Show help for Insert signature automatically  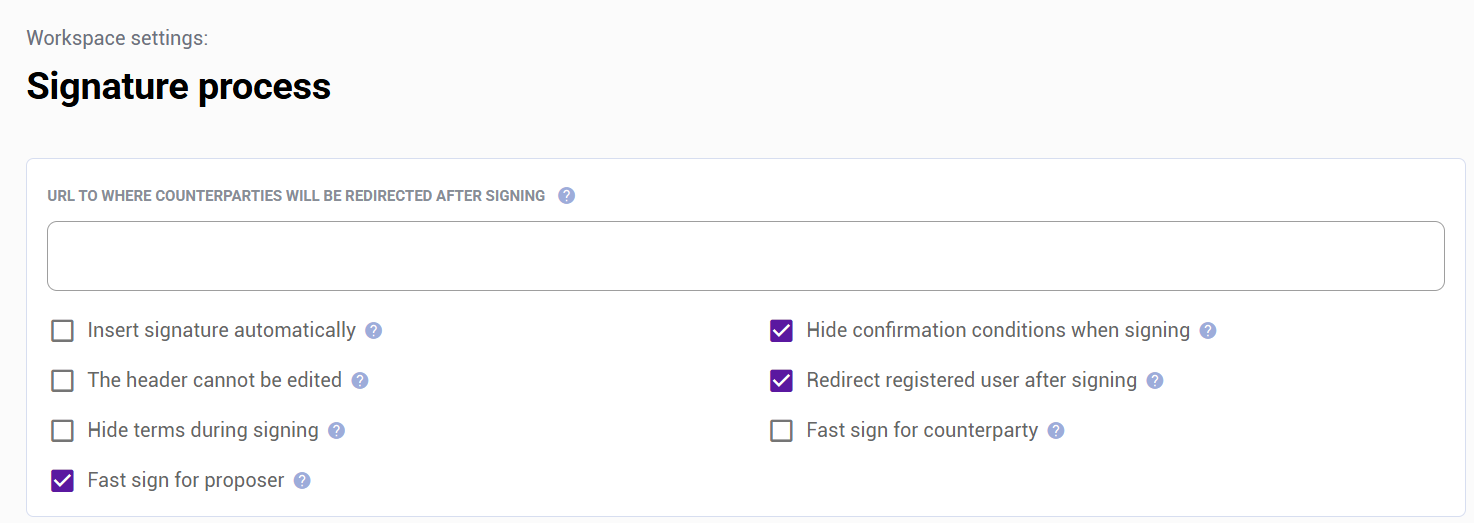pyautogui.click(x=373, y=330)
